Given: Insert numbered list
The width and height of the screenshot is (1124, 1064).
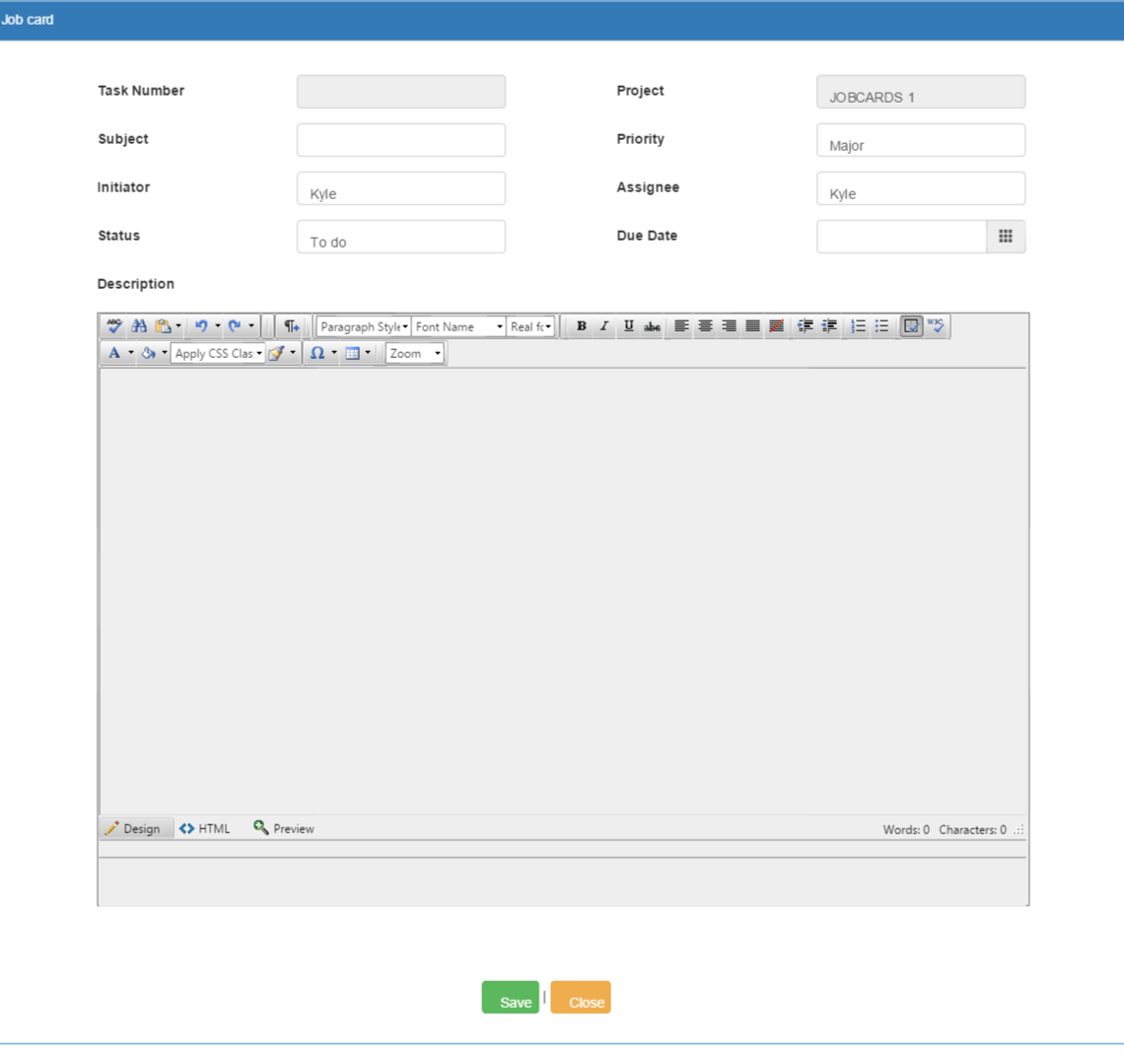Looking at the screenshot, I should click(858, 326).
